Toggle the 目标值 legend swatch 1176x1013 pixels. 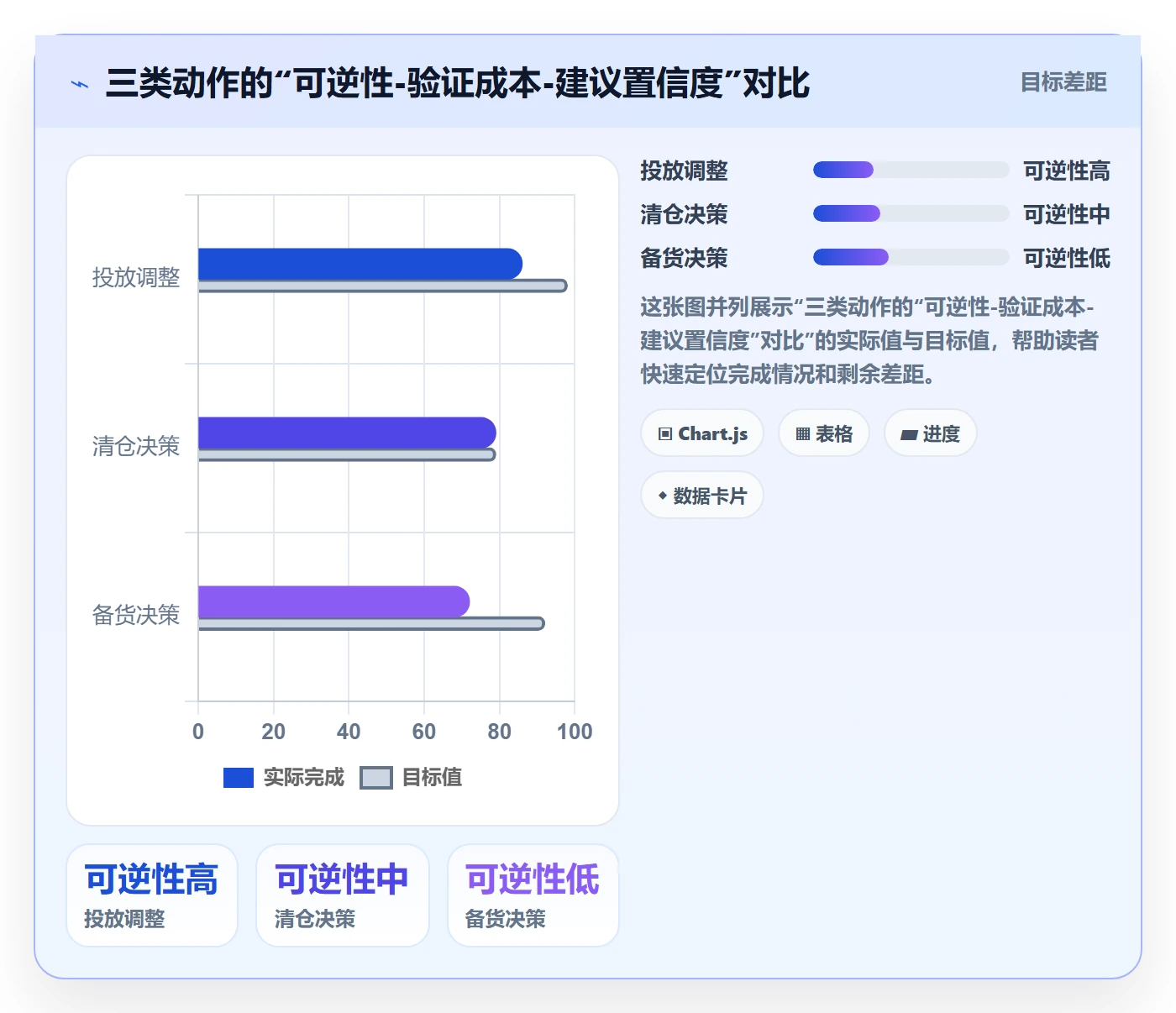(375, 778)
